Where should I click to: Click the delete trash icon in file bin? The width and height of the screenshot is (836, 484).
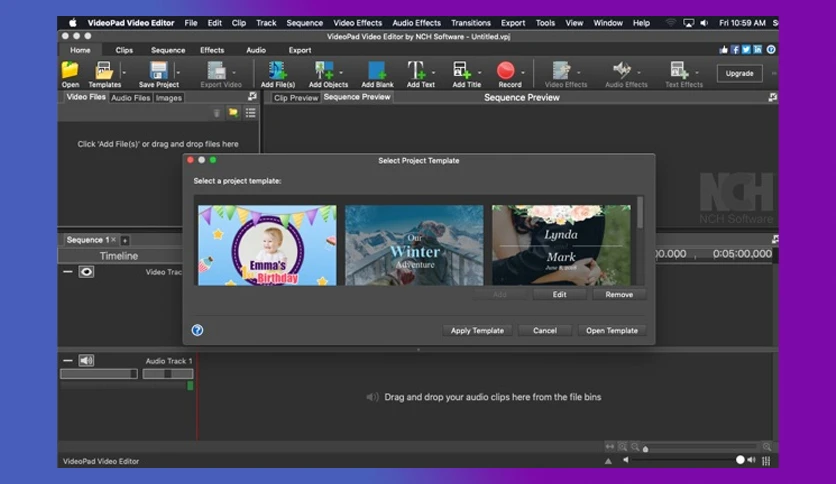216,113
